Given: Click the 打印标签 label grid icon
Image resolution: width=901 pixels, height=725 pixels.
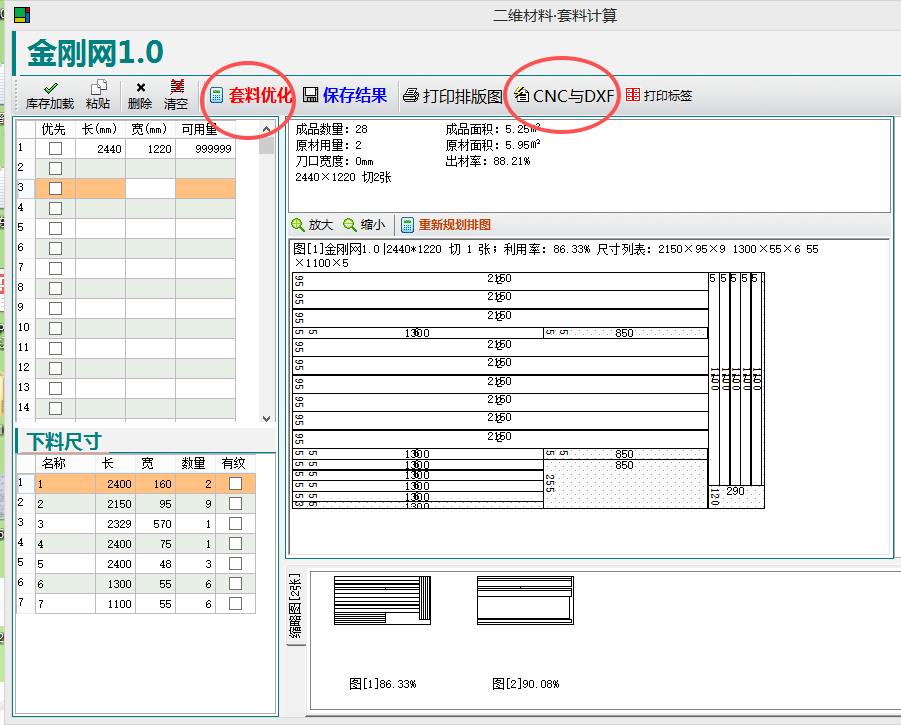Looking at the screenshot, I should tap(633, 95).
